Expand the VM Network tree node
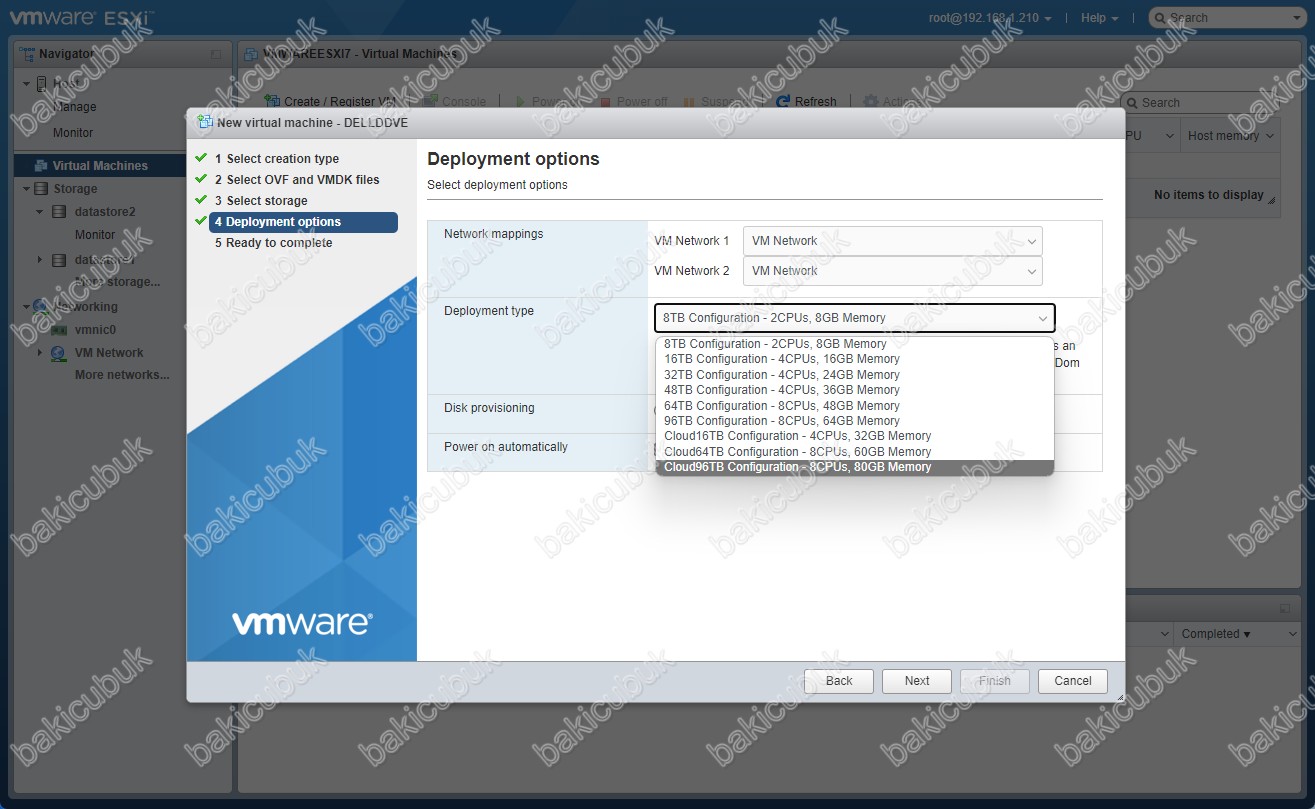Viewport: 1315px width, 809px height. click(x=40, y=353)
